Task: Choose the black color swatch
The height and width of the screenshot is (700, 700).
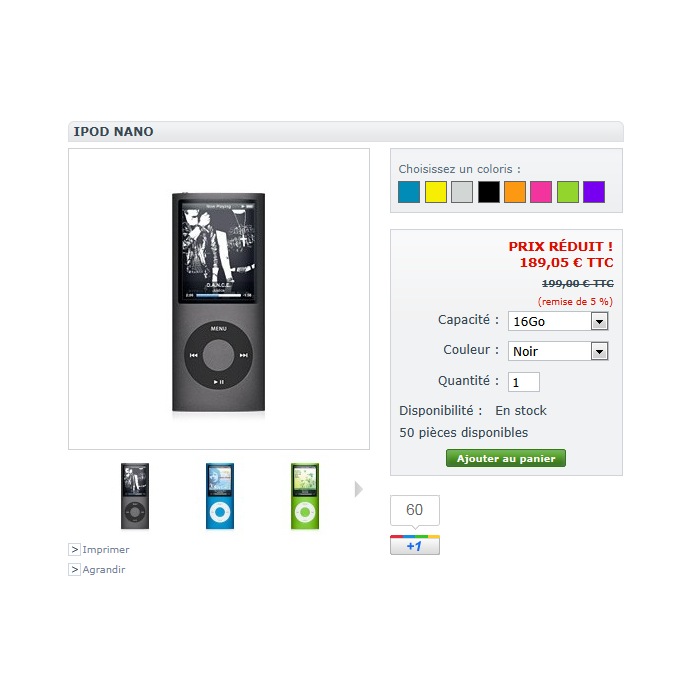Action: [489, 192]
